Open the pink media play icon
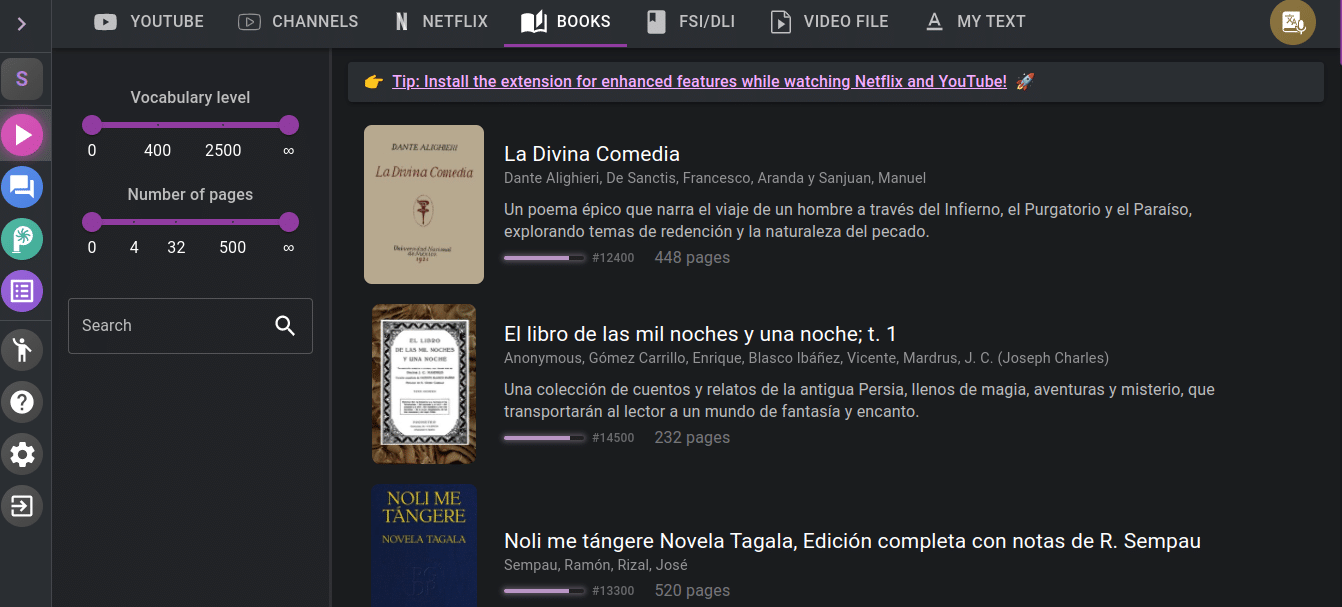The height and width of the screenshot is (607, 1342). 22,135
